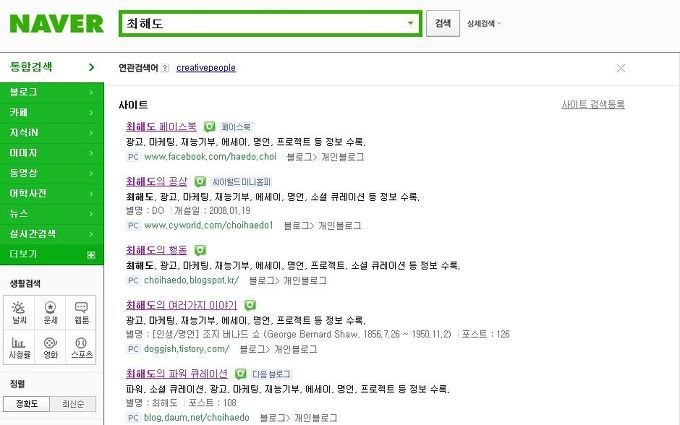Click the chevron beside 통합검색

click(91, 67)
